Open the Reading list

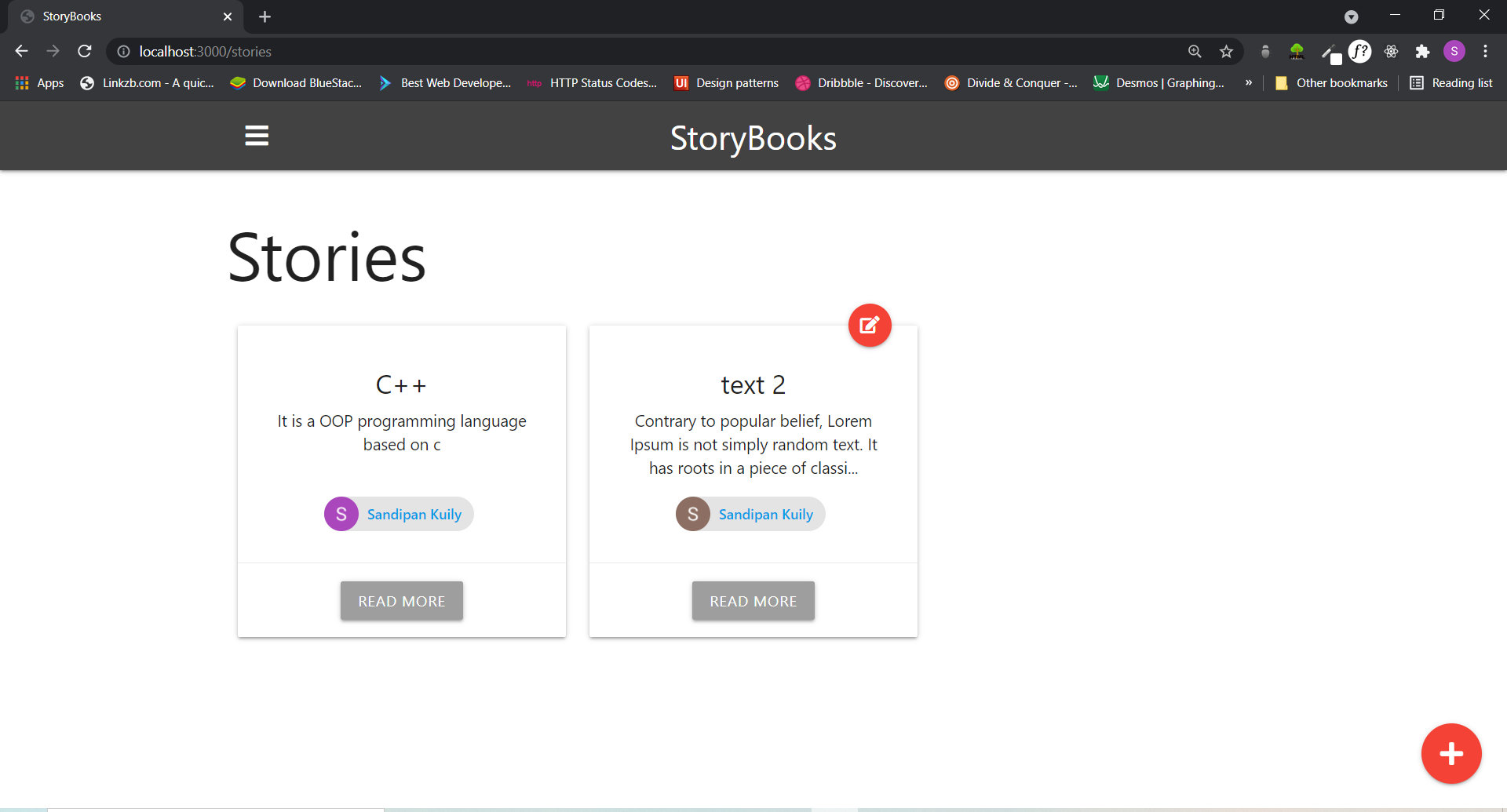point(1451,82)
